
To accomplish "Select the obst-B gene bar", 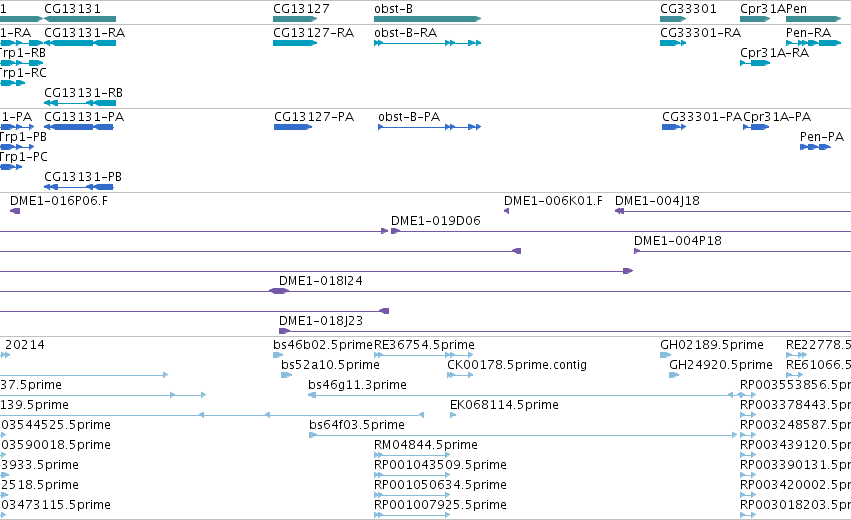I will [428, 19].
